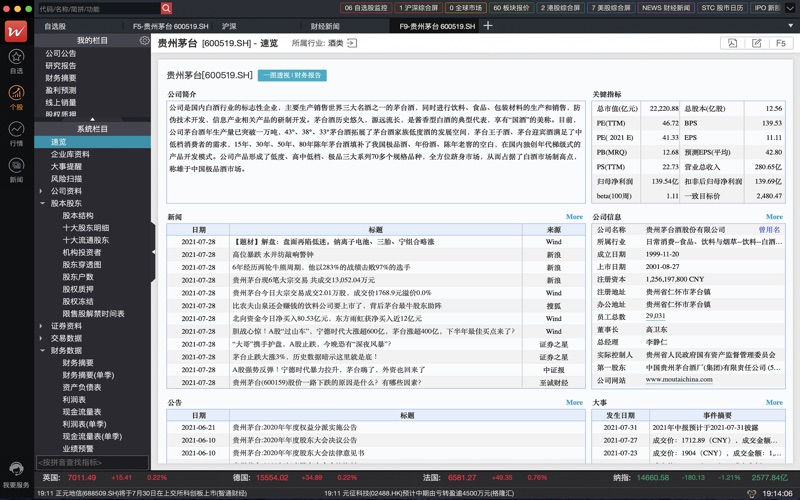Click the 一图透视 | 财务报告 button

[x=292, y=75]
